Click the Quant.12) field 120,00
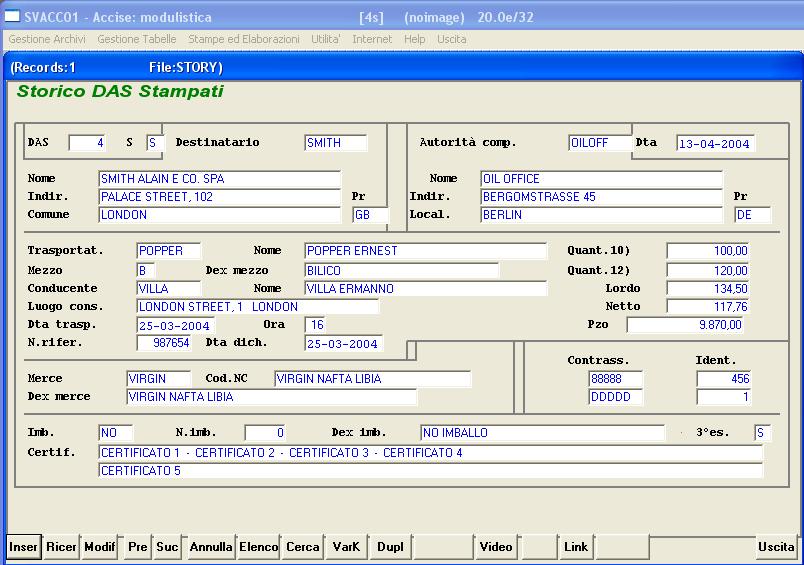Viewport: 804px width, 565px height. point(708,271)
